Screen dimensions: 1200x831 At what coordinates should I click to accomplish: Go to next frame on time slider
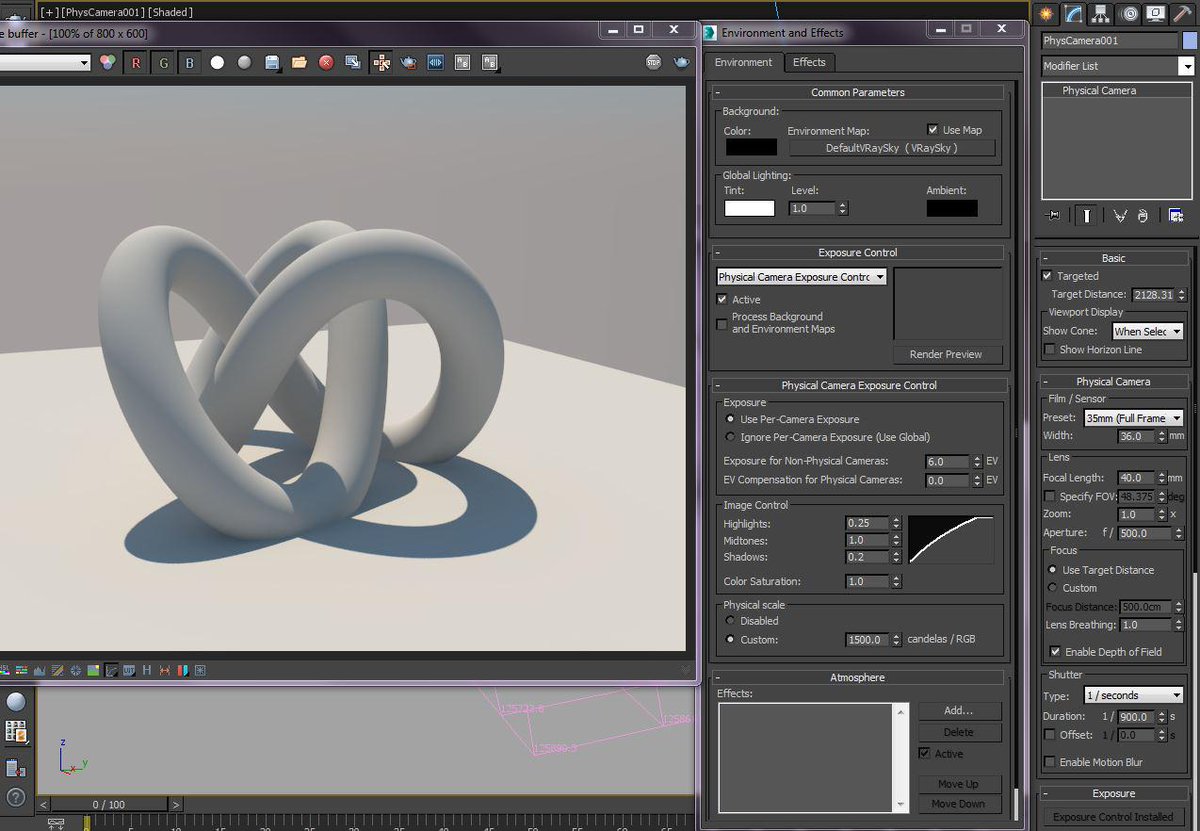click(x=176, y=804)
